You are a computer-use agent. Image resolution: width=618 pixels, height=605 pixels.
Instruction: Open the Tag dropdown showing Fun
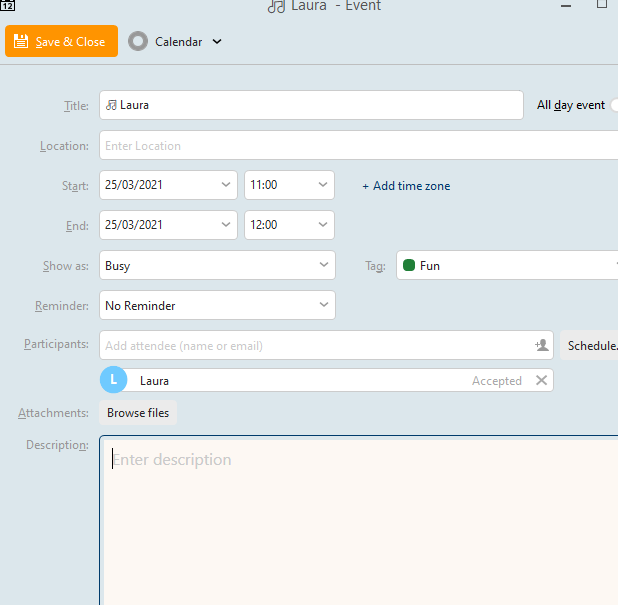click(x=507, y=265)
